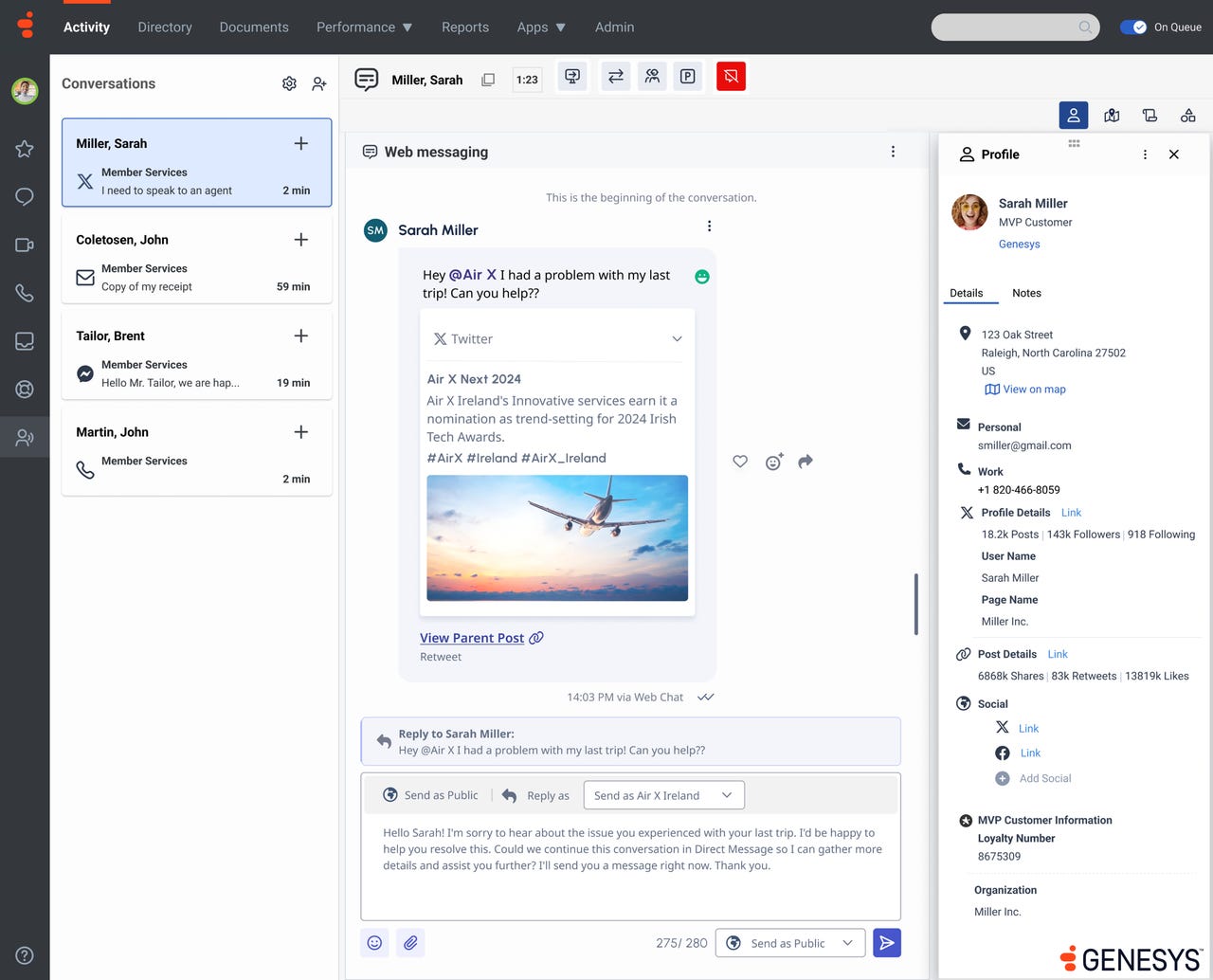This screenshot has width=1213, height=980.
Task: Open the Directory menu item
Action: [164, 27]
